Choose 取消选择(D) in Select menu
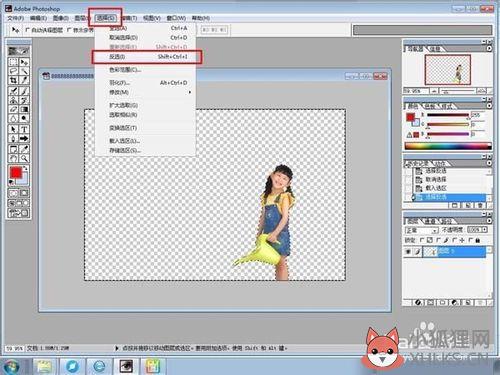The image size is (500, 375). point(145,38)
